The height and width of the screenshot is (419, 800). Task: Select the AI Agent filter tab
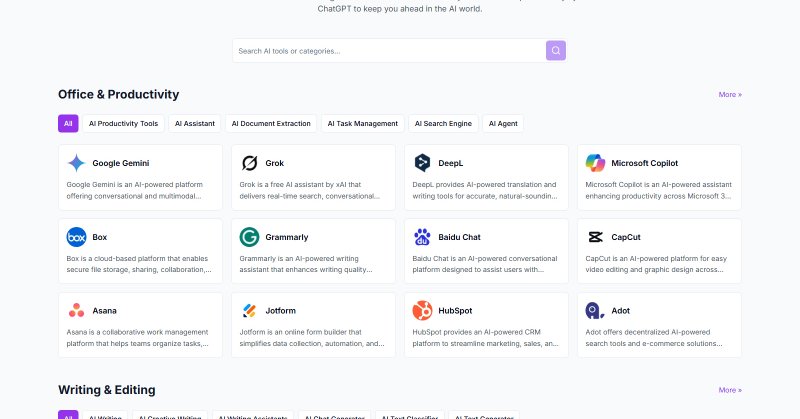click(x=503, y=124)
